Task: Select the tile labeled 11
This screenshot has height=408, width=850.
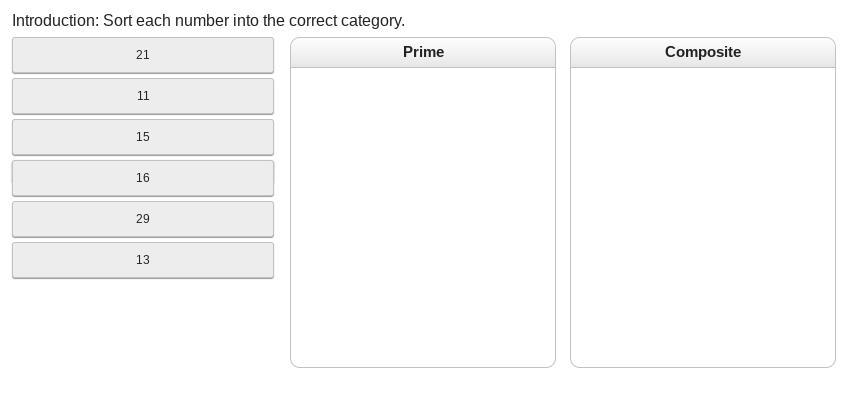Action: [143, 96]
